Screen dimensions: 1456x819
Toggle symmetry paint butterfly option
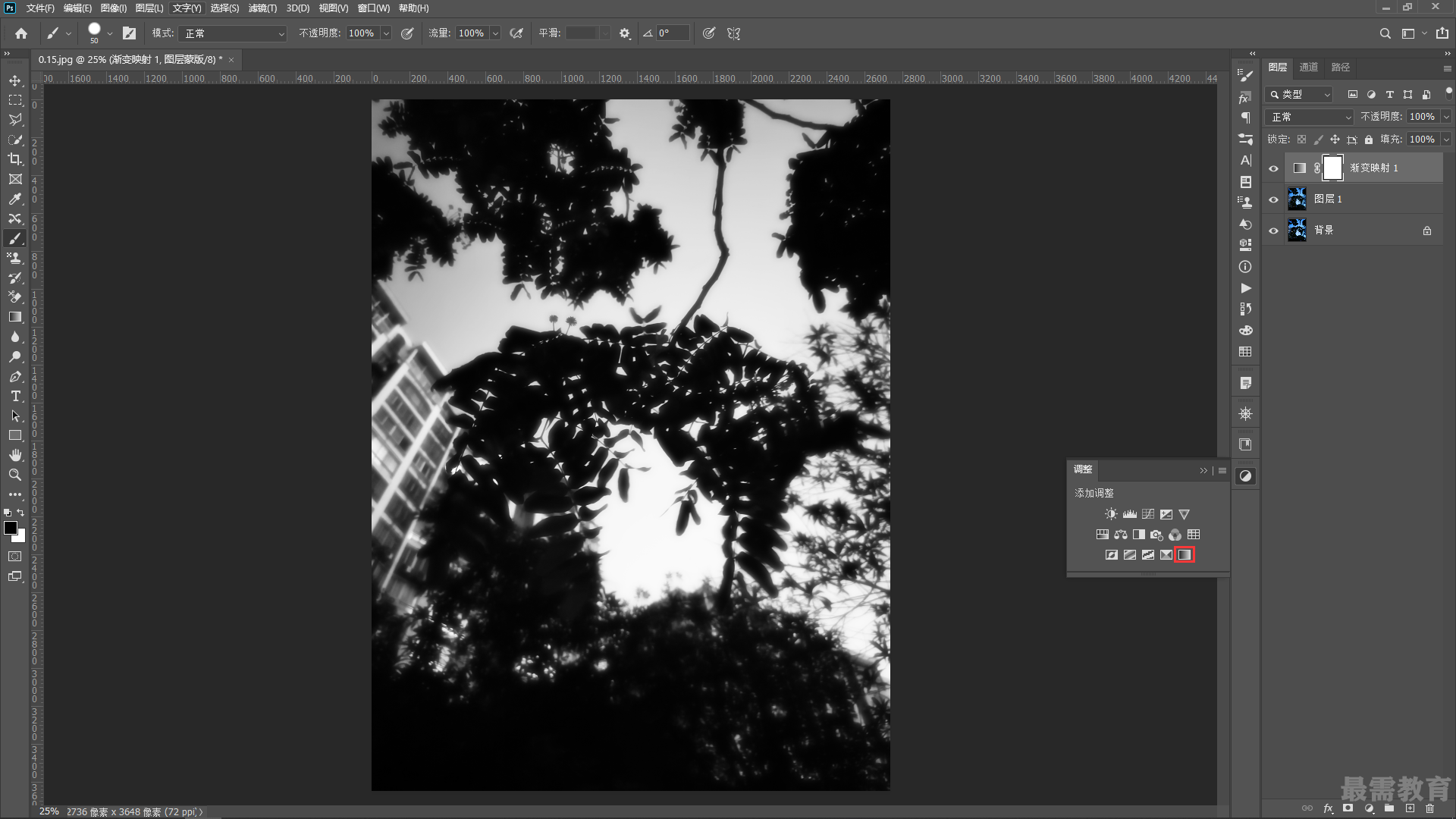pos(733,33)
